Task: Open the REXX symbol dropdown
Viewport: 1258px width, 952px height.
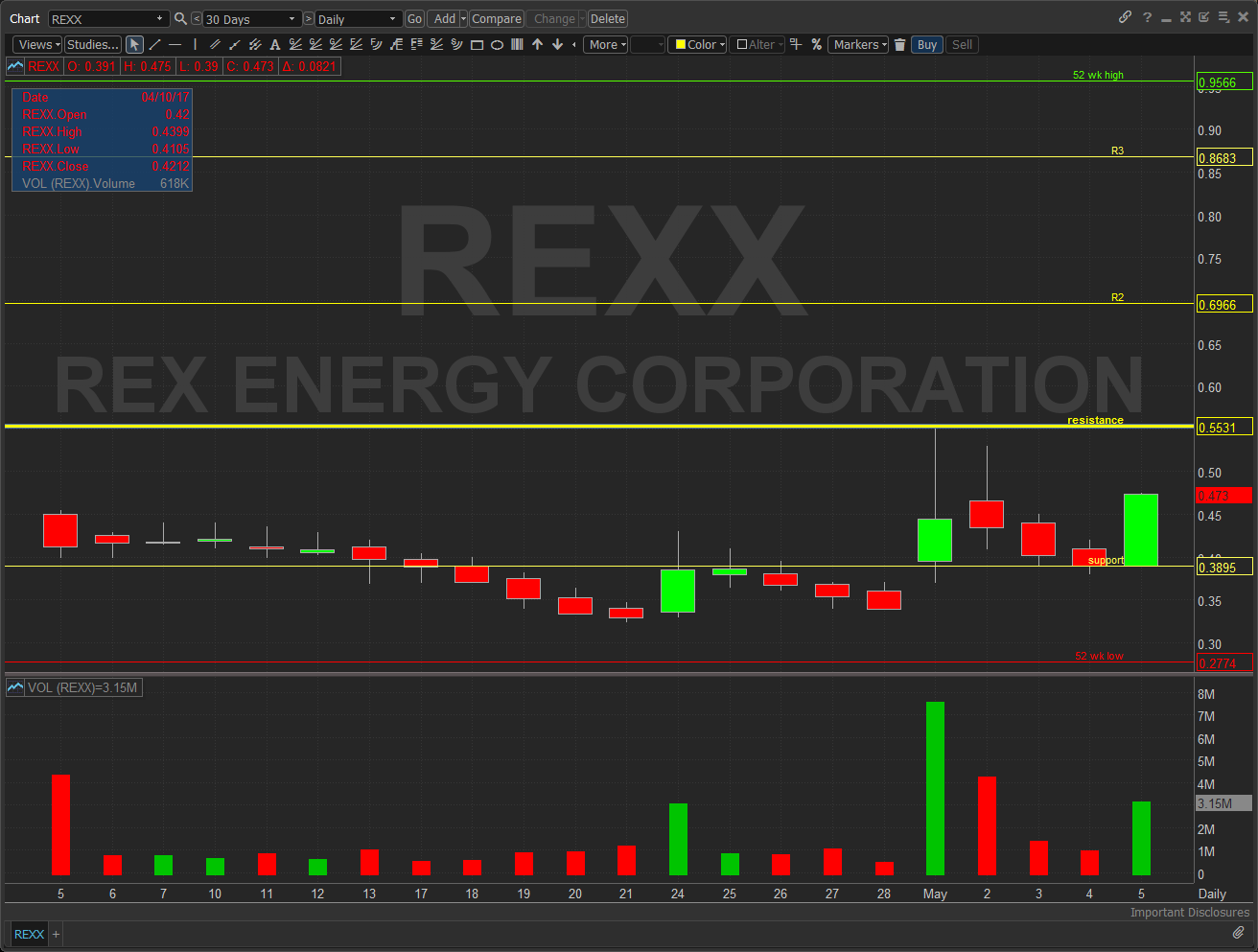Action: [109, 19]
